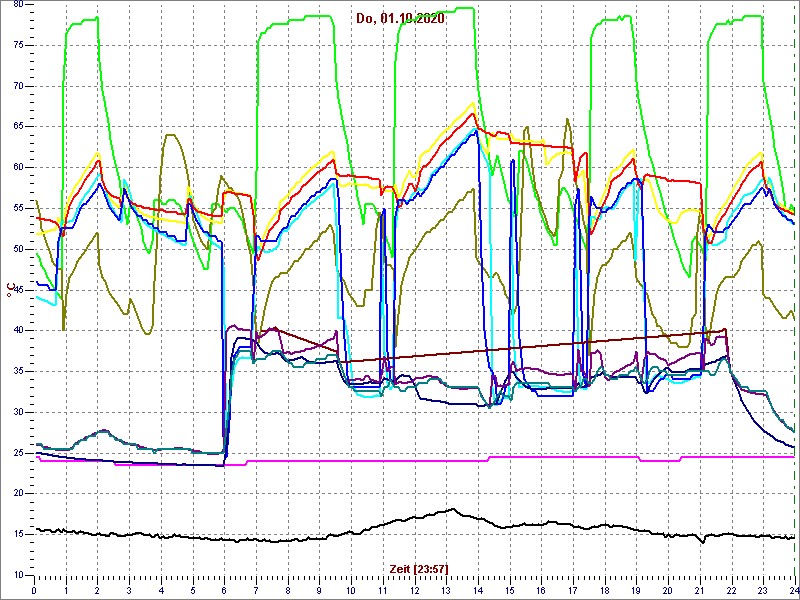Image resolution: width=800 pixels, height=600 pixels.
Task: Select the 55 value on the temperature axis
Action: (x=17, y=208)
